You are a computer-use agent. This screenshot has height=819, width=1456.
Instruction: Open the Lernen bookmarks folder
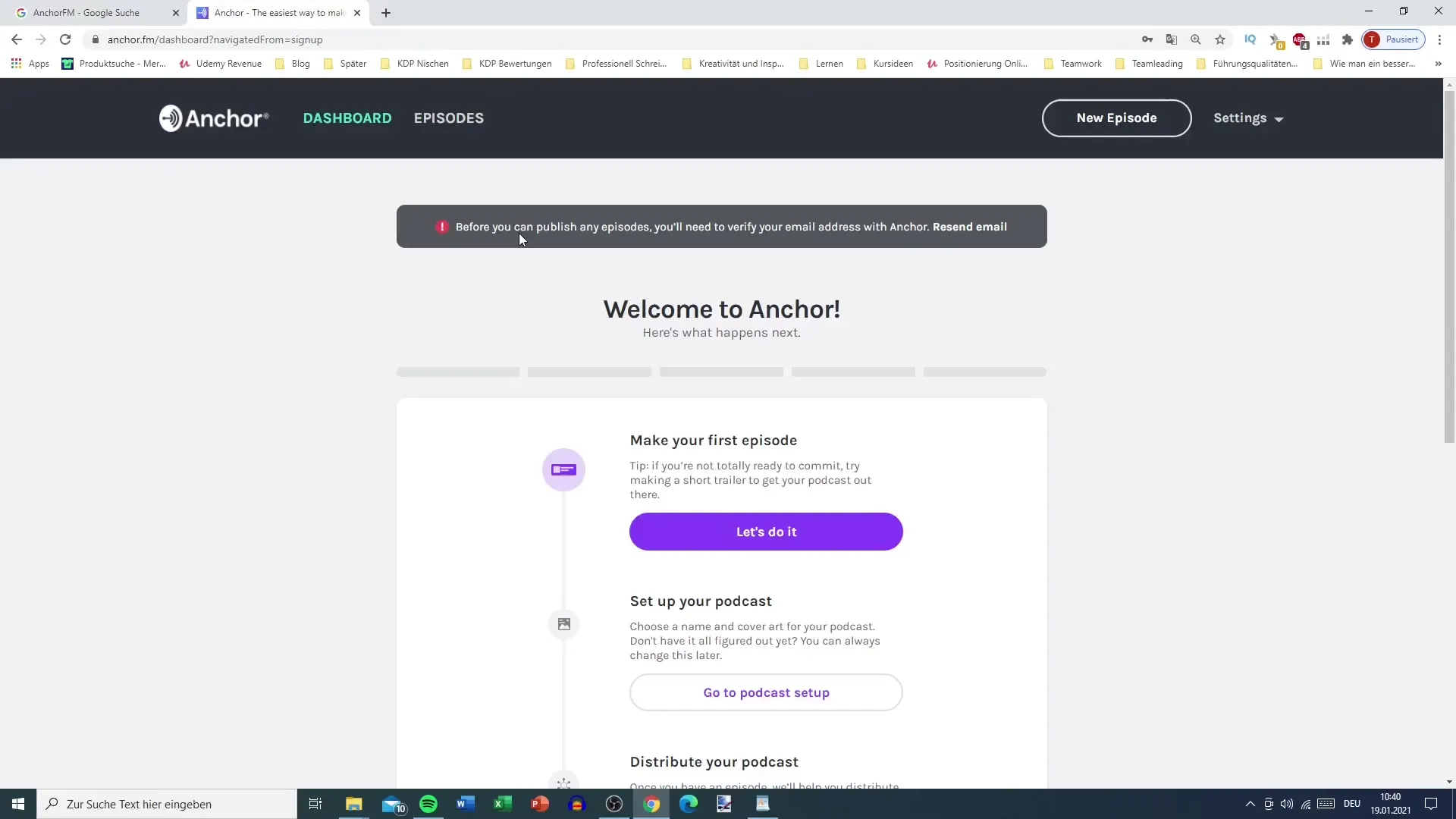click(821, 64)
